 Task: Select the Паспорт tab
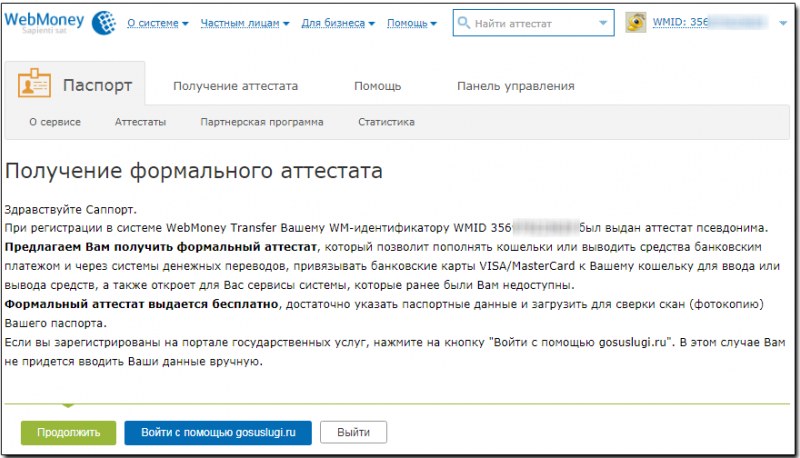click(75, 84)
